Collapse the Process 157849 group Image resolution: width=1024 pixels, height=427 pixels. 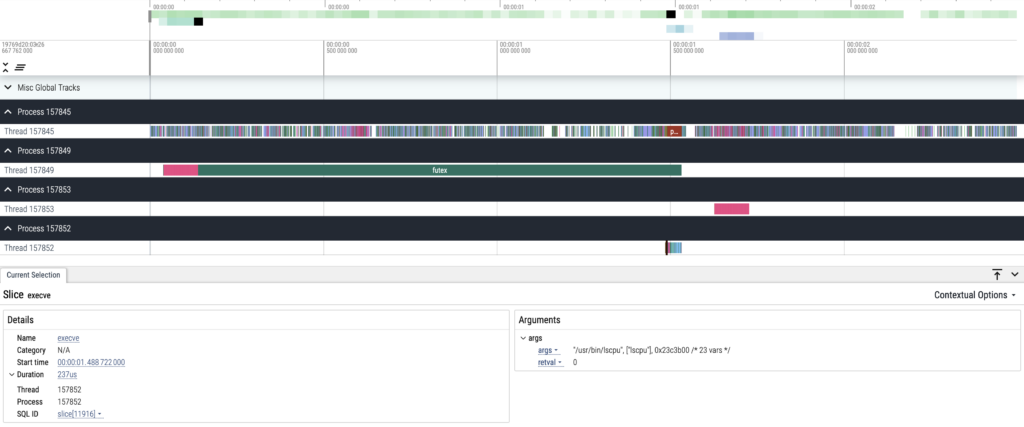(8, 151)
